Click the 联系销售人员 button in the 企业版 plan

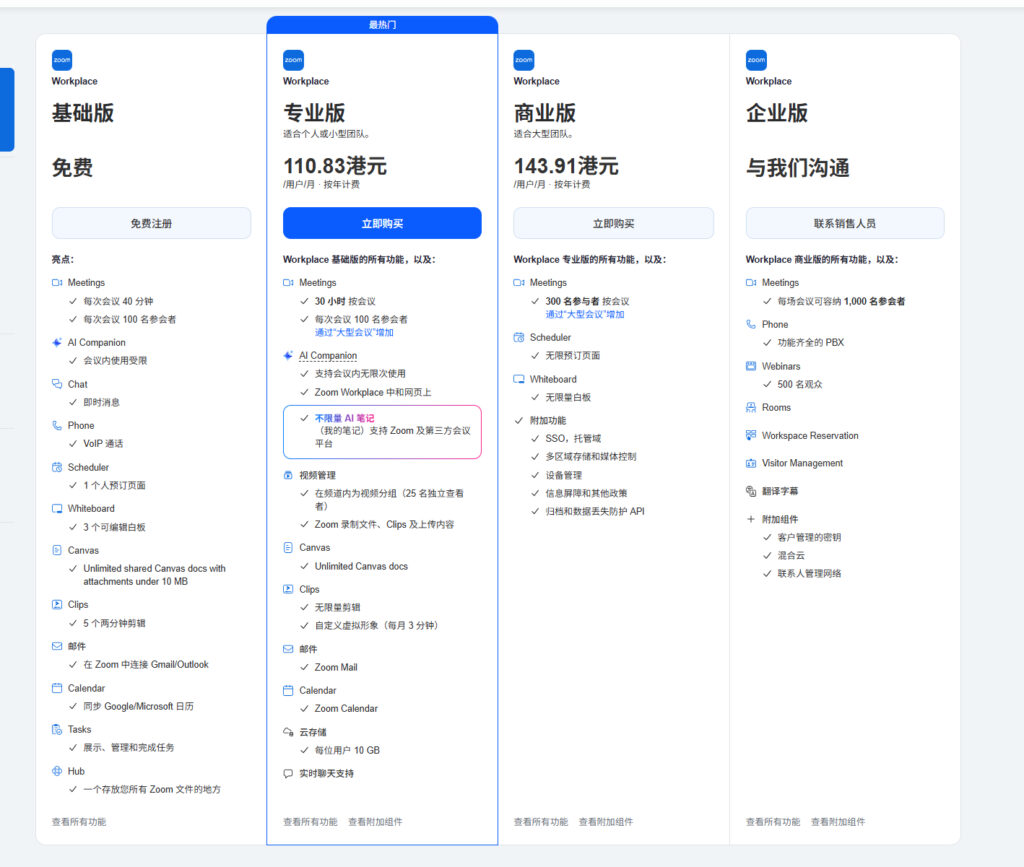pyautogui.click(x=844, y=223)
